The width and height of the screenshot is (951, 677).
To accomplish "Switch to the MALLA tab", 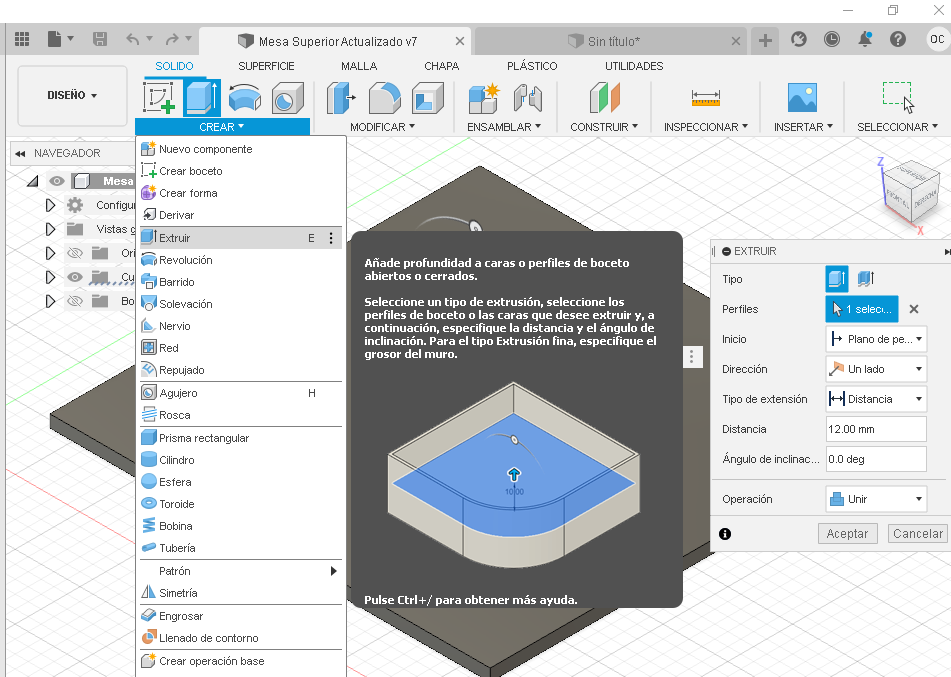I will [359, 66].
